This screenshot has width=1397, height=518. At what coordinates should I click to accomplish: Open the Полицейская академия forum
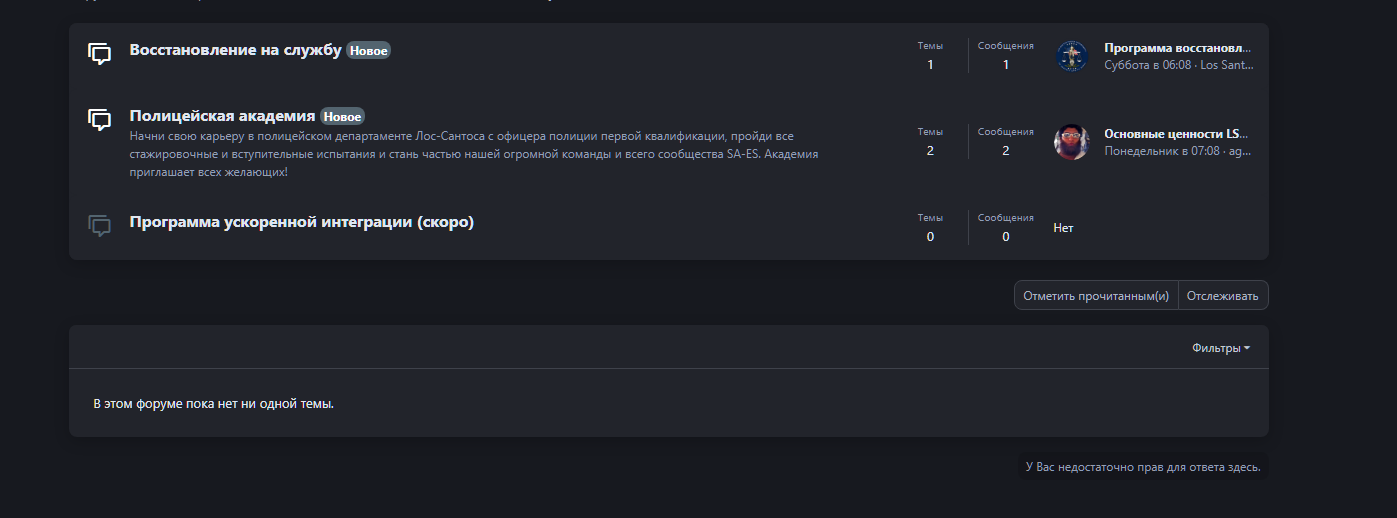click(x=223, y=116)
